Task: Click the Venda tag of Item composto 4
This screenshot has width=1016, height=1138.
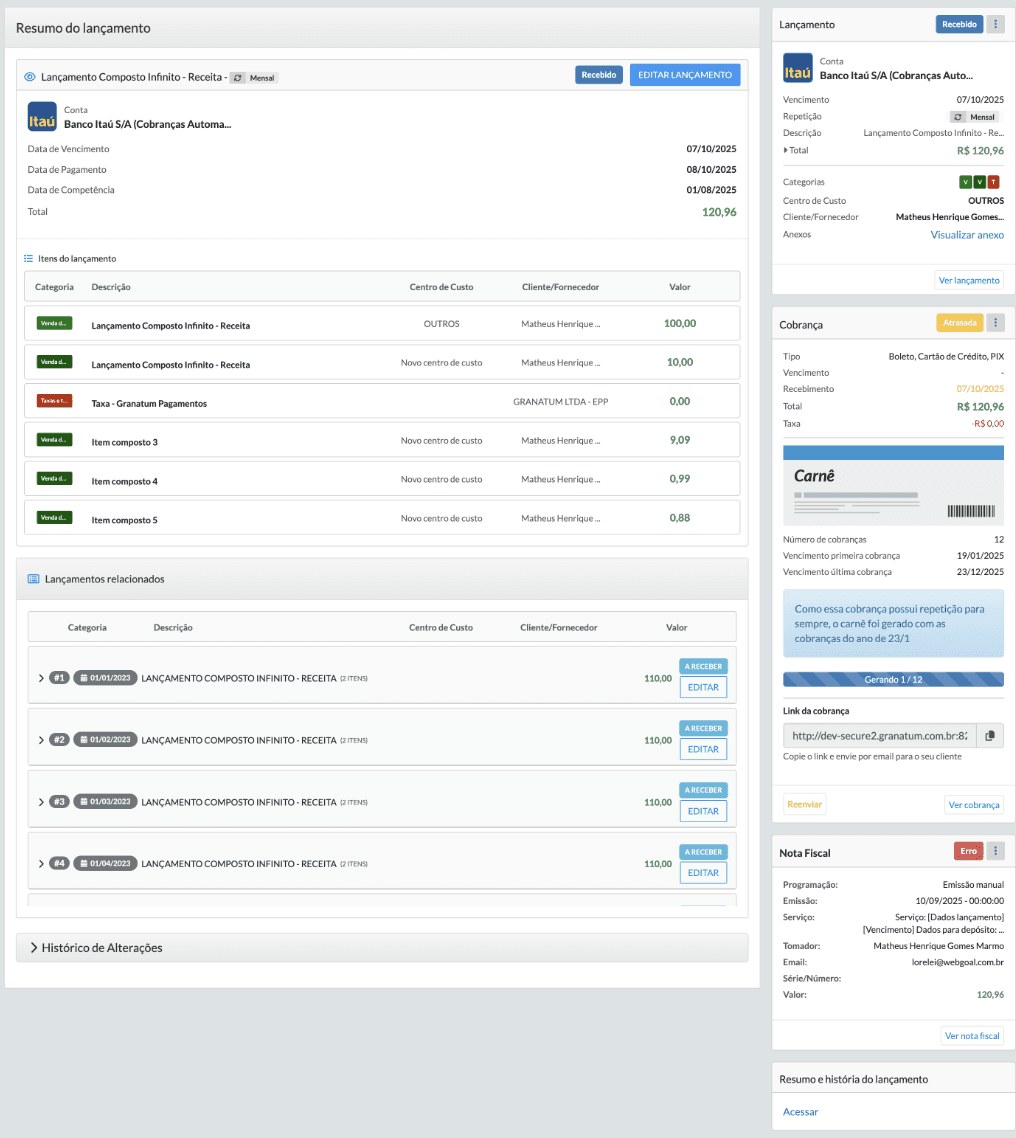Action: click(x=54, y=478)
